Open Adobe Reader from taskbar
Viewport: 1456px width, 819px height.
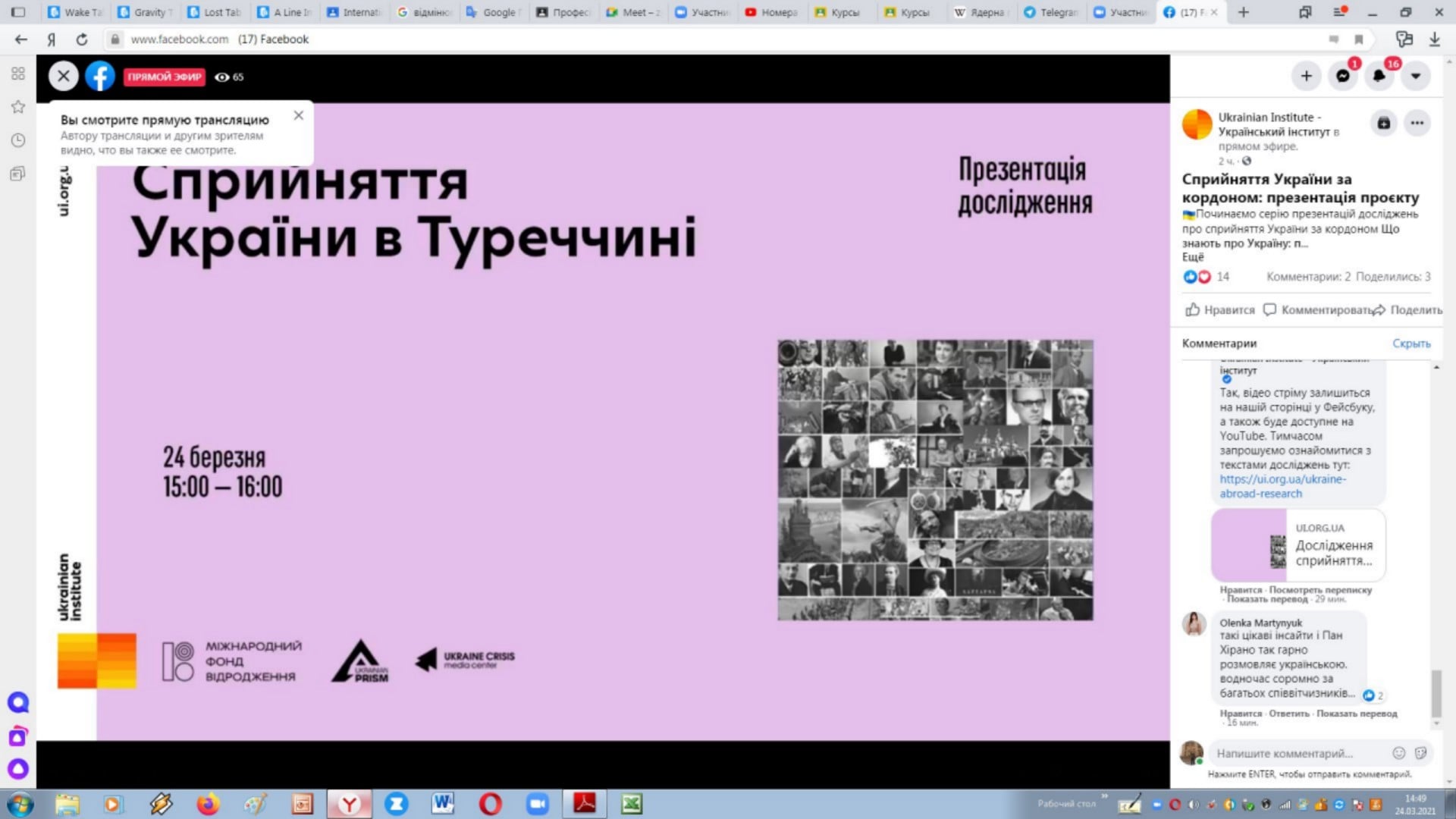tap(585, 804)
